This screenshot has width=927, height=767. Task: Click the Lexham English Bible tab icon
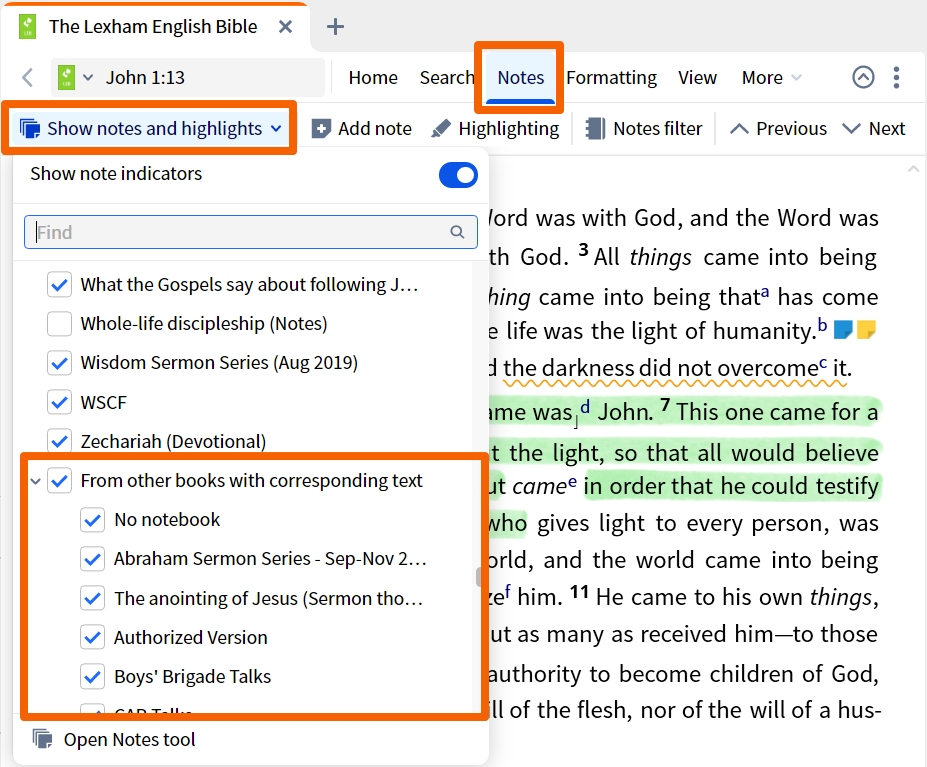[x=27, y=27]
